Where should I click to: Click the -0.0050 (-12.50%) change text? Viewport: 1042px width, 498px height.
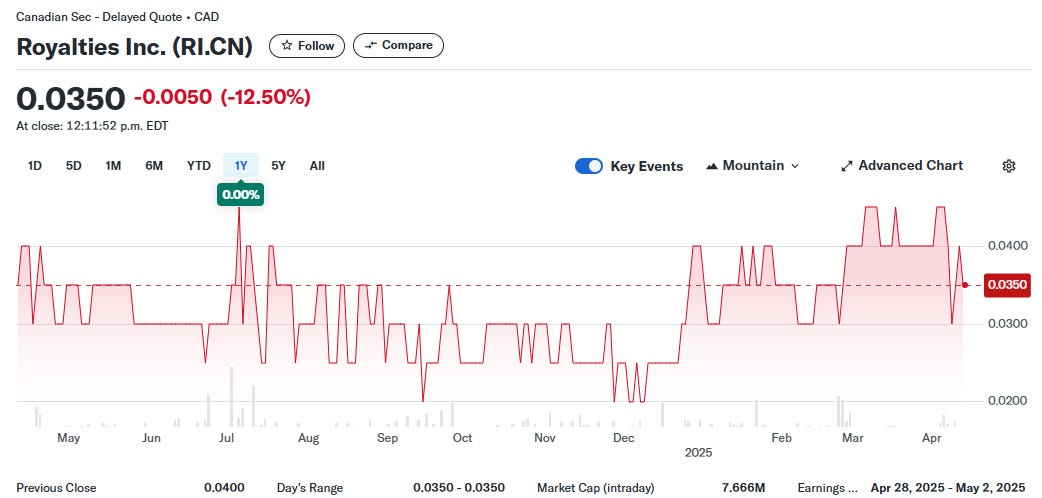tap(222, 97)
